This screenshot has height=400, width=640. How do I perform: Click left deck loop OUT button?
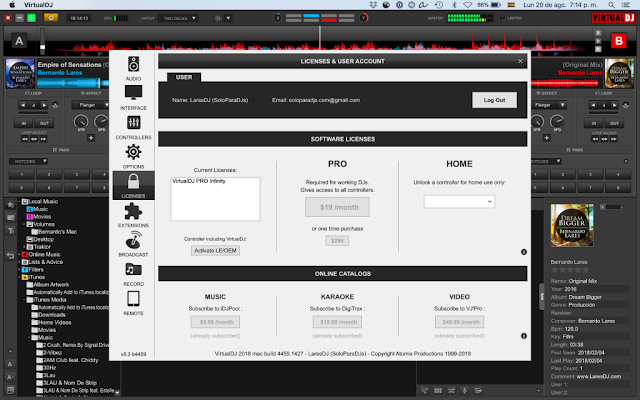coord(44,123)
